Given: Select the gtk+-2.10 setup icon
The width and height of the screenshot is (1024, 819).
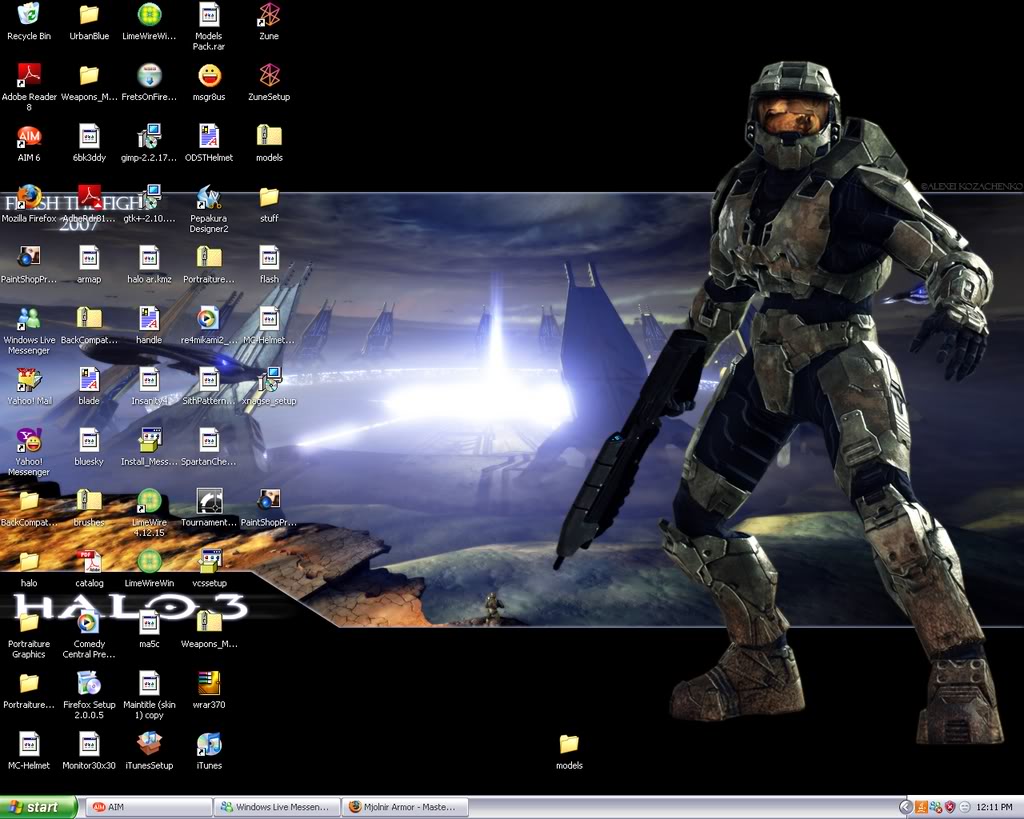Looking at the screenshot, I should tap(149, 197).
